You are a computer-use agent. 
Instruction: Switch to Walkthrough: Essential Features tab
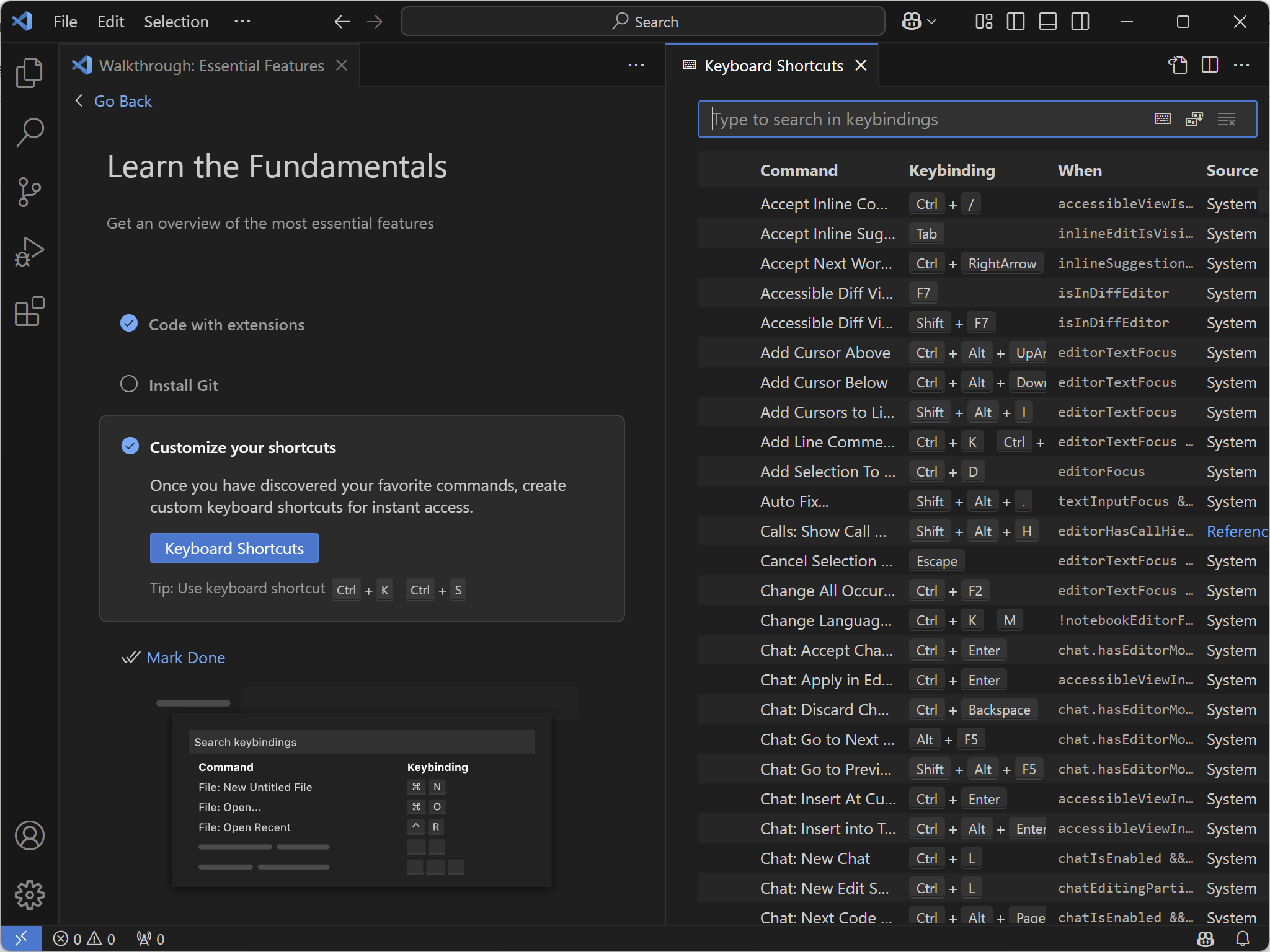(x=211, y=66)
